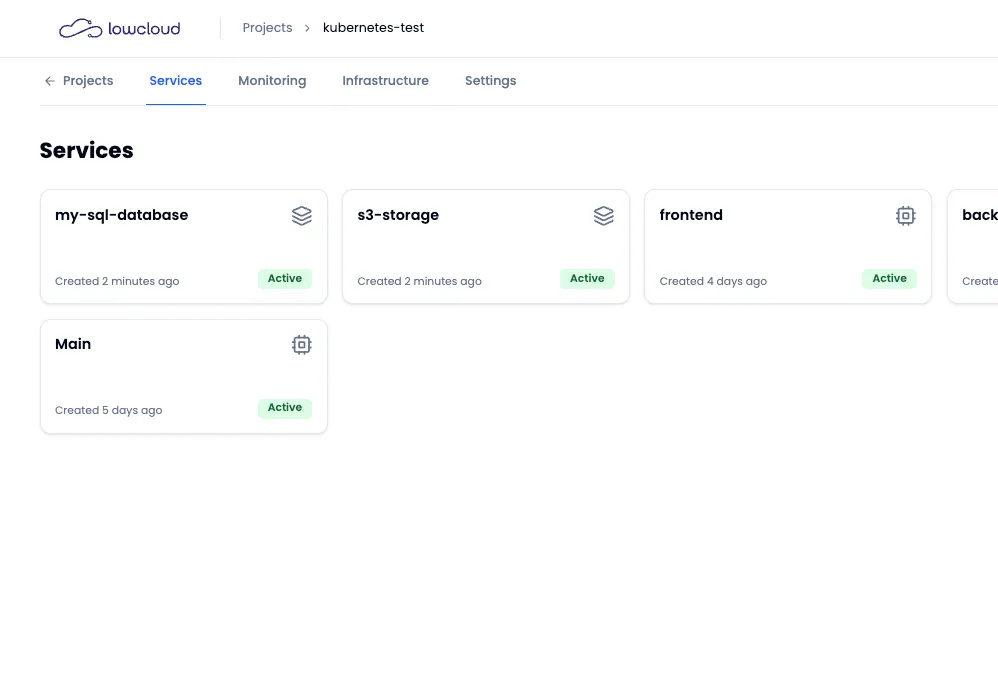Expand the partially visible back service card
Viewport: 998px width, 681px height.
975,246
